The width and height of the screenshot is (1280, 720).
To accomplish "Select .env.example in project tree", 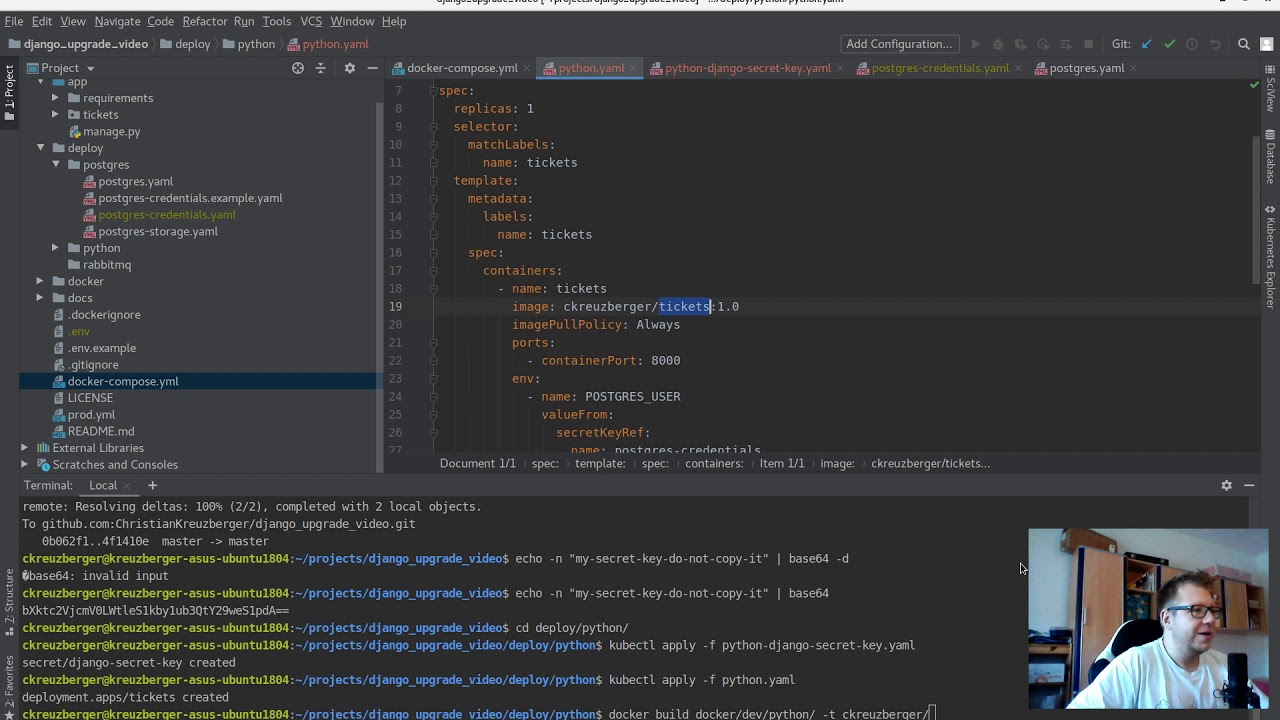I will [102, 348].
